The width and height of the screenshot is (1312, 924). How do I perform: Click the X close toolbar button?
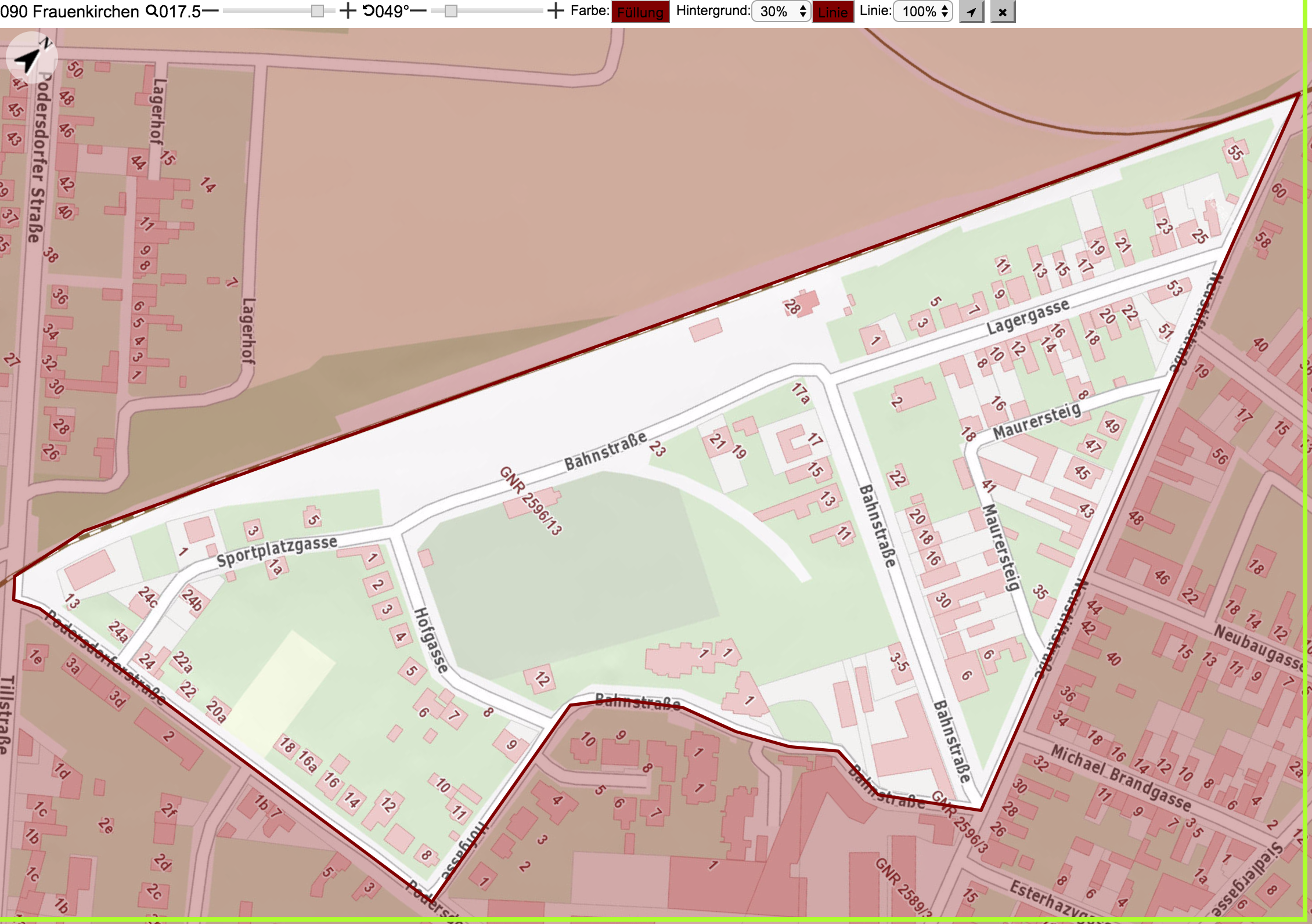tap(1003, 12)
